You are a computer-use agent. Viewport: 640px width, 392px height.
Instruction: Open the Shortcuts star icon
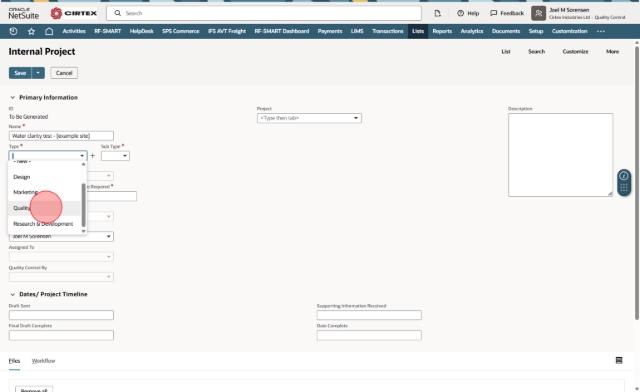31,31
